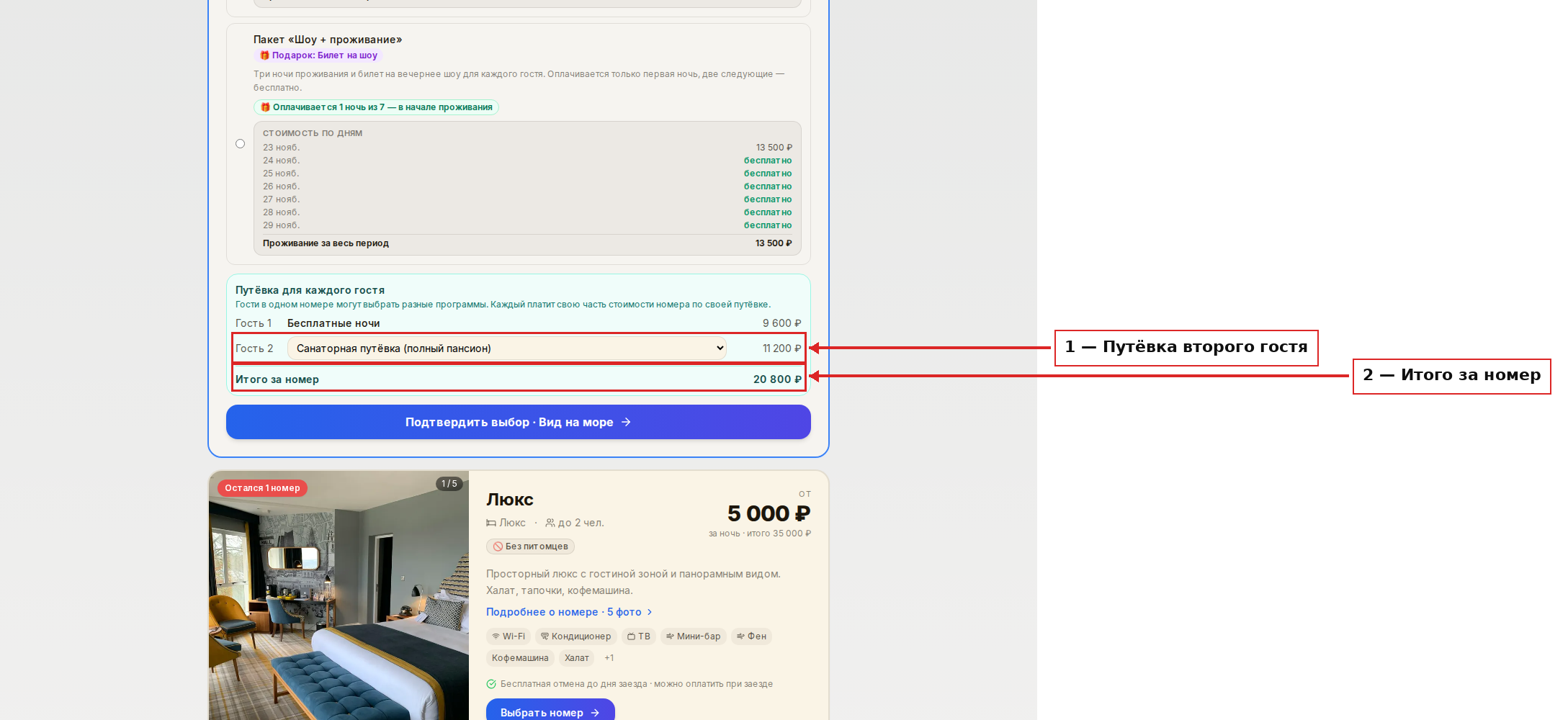The width and height of the screenshot is (1568, 720).
Task: Click the «Путёвка для каждого гостя» heading
Action: click(x=310, y=290)
